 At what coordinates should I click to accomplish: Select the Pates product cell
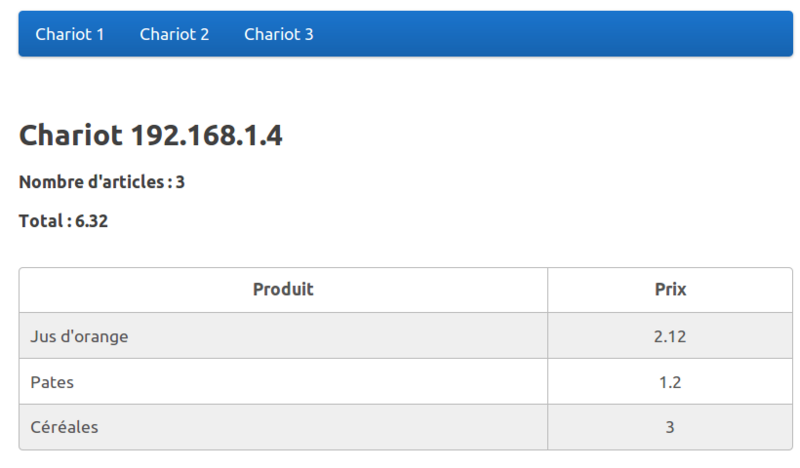point(52,382)
